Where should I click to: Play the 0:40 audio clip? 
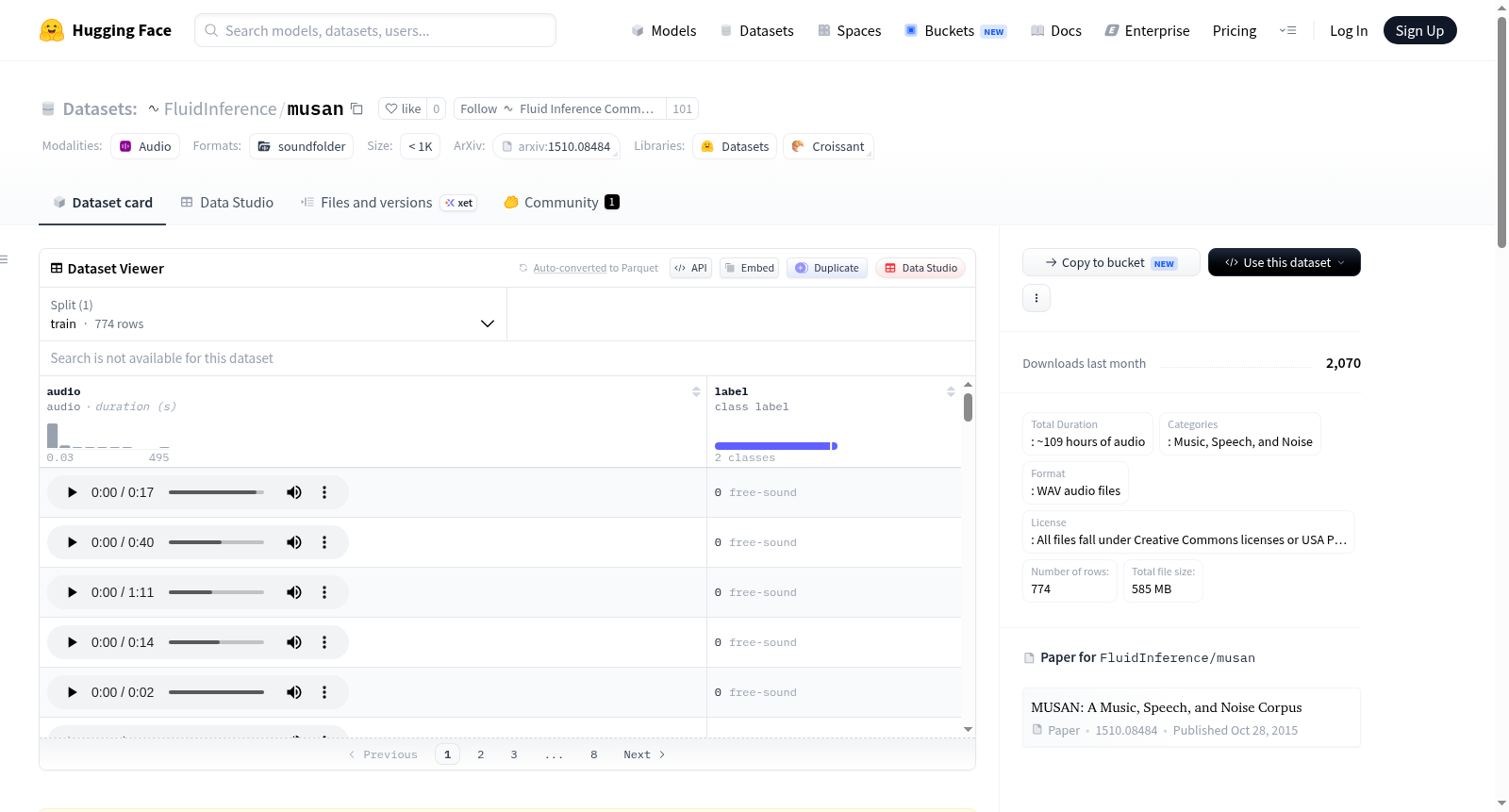[x=73, y=542]
